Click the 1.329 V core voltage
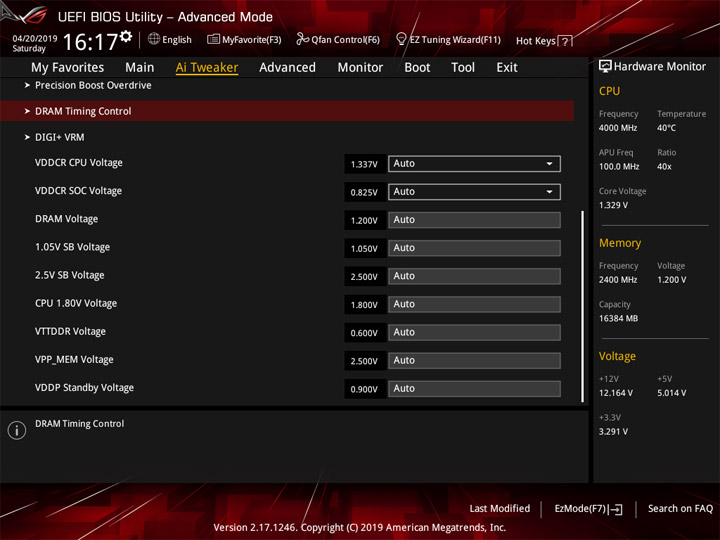This screenshot has height=540, width=720. pyautogui.click(x=613, y=205)
